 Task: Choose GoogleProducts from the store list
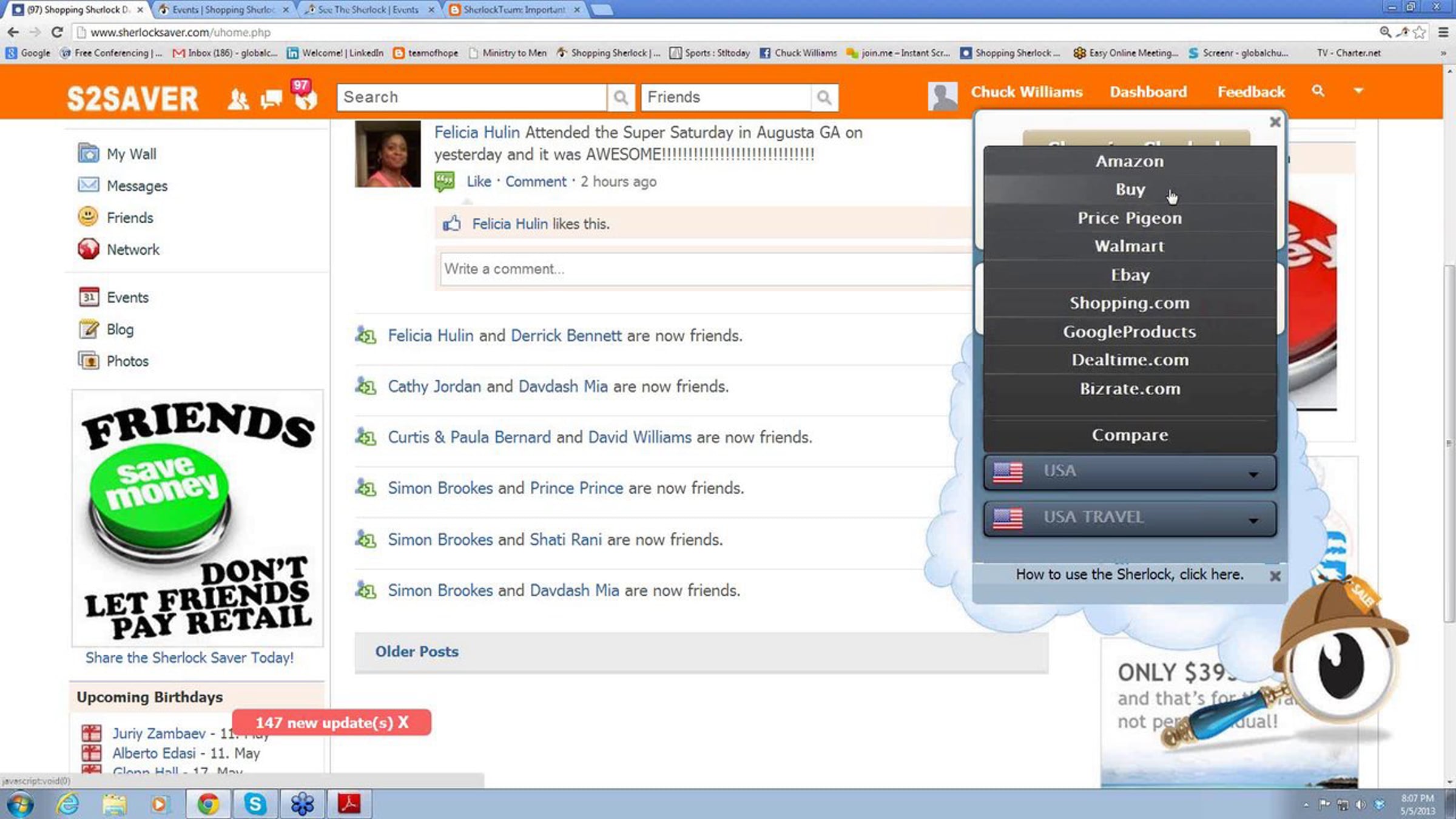[x=1130, y=332]
